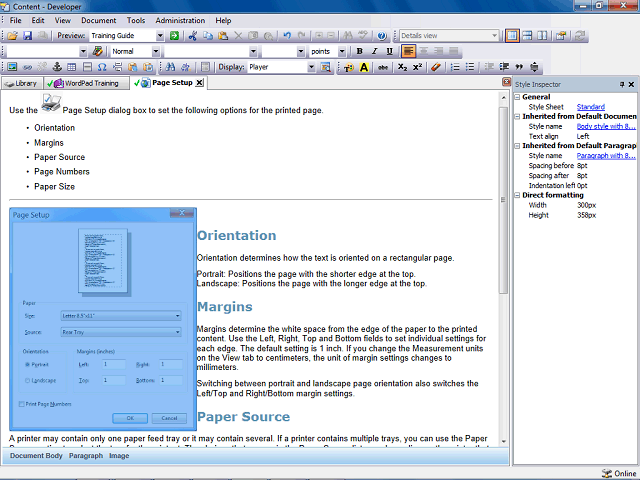
Task: Click the Online status indicator
Action: pos(619,473)
